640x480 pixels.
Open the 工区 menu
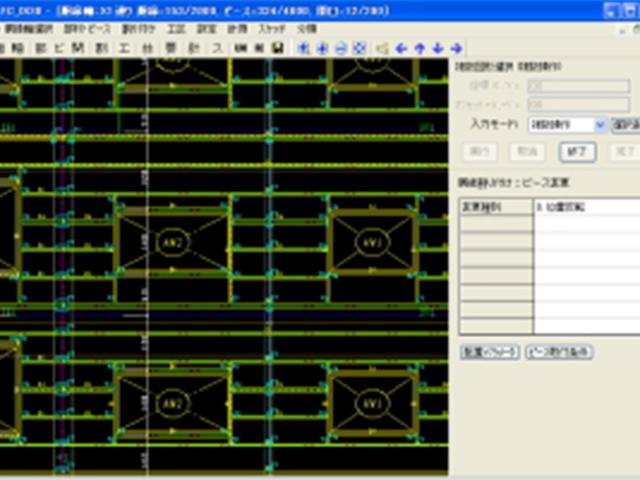[x=176, y=29]
